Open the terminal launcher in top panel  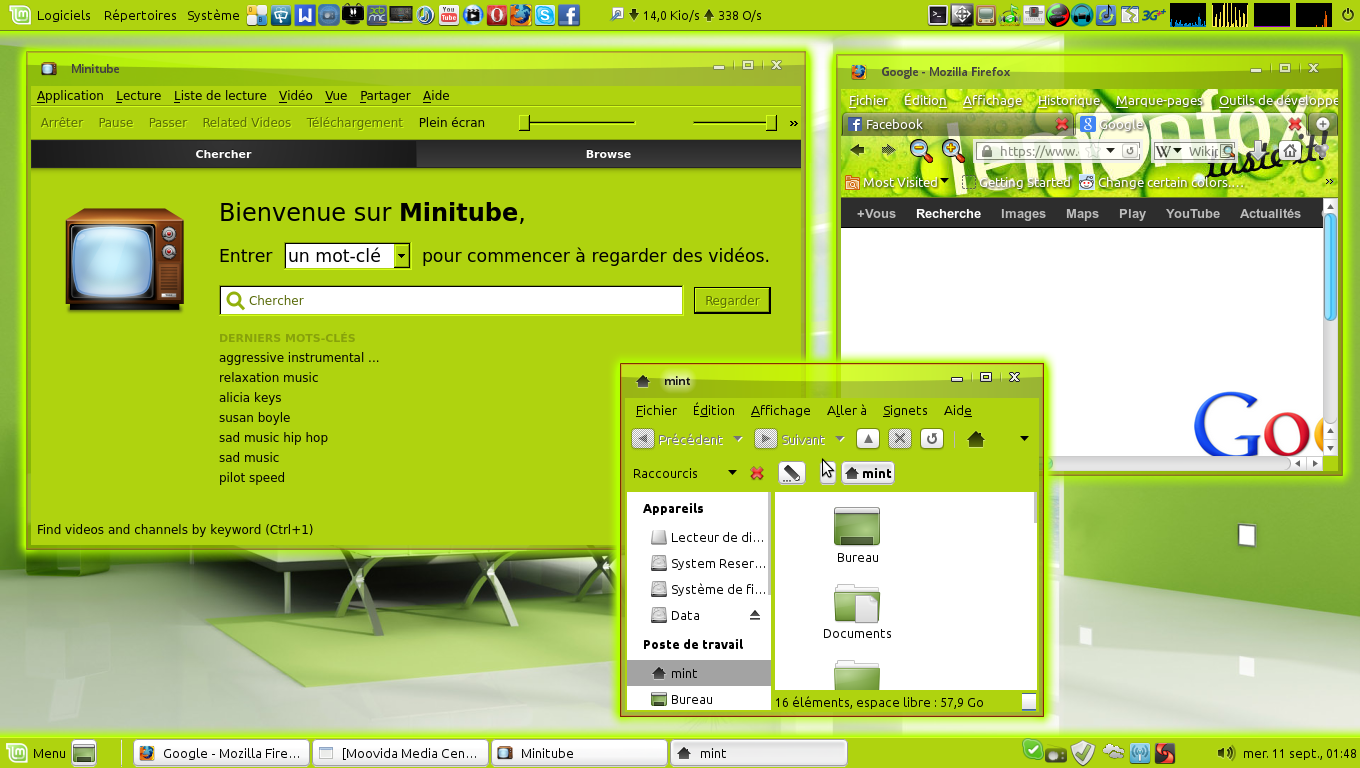click(938, 15)
